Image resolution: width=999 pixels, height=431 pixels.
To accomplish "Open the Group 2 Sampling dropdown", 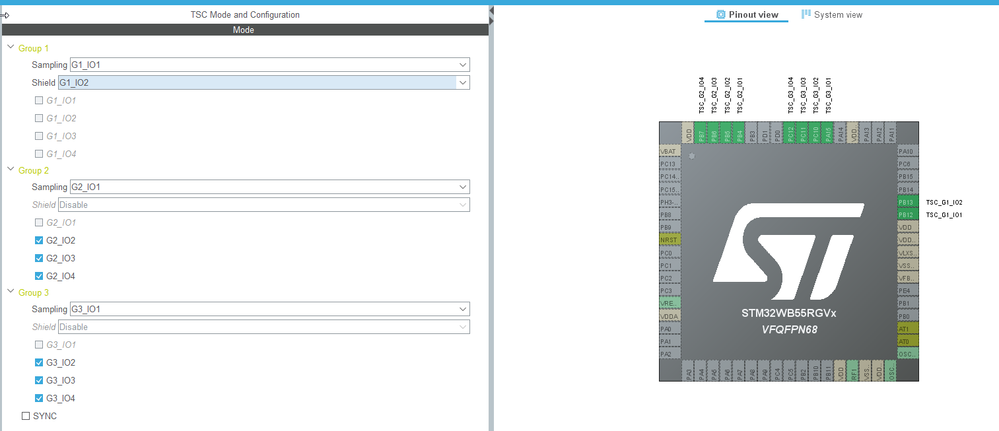I will pyautogui.click(x=270, y=187).
